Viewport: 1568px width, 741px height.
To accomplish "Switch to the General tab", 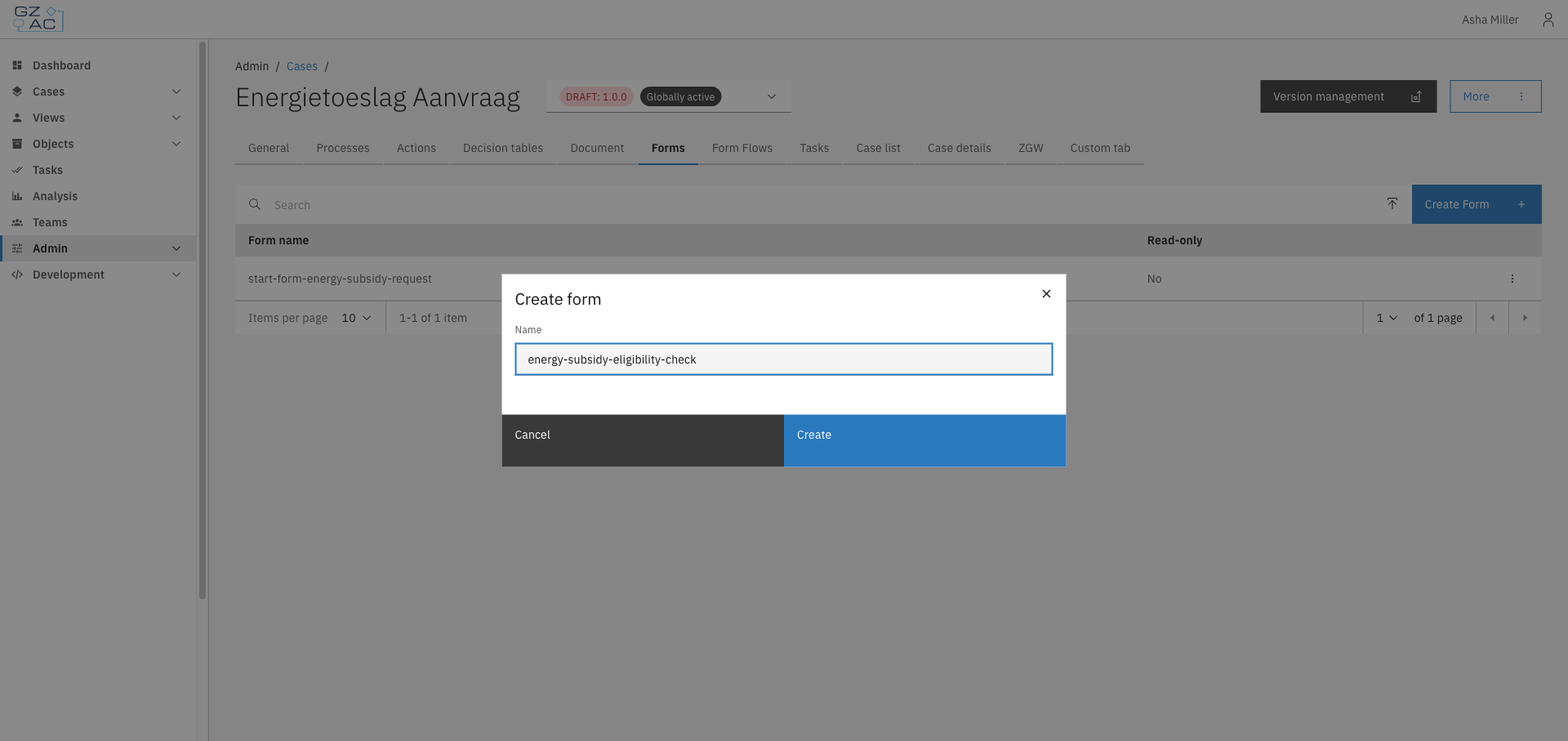I will tap(269, 148).
